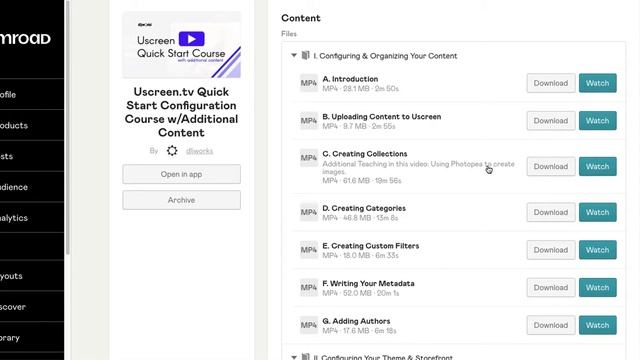Watch the Writing Your Metadata video
640x360 pixels.
[x=598, y=288]
